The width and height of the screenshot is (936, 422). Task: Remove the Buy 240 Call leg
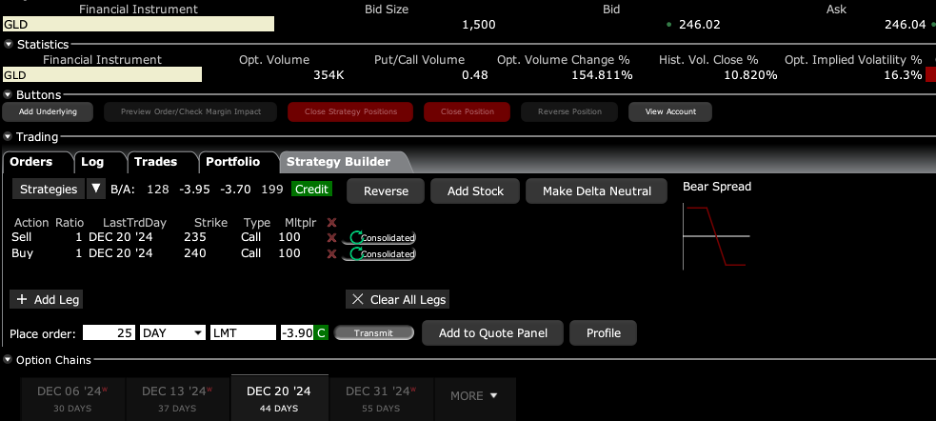coord(332,254)
